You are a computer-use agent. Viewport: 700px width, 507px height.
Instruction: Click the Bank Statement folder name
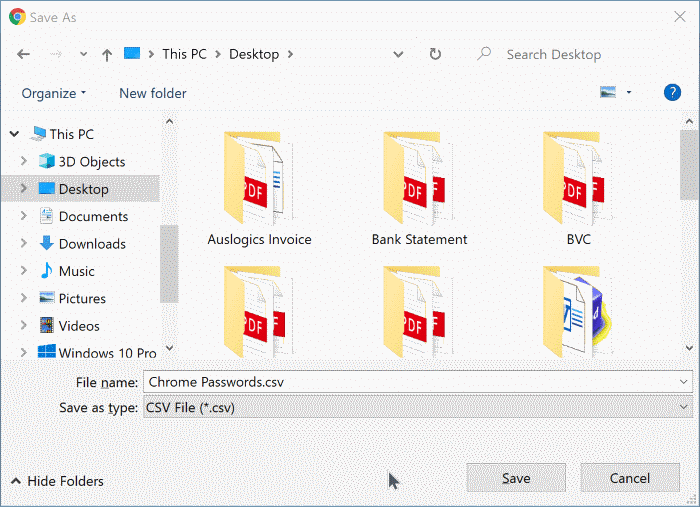pos(419,240)
